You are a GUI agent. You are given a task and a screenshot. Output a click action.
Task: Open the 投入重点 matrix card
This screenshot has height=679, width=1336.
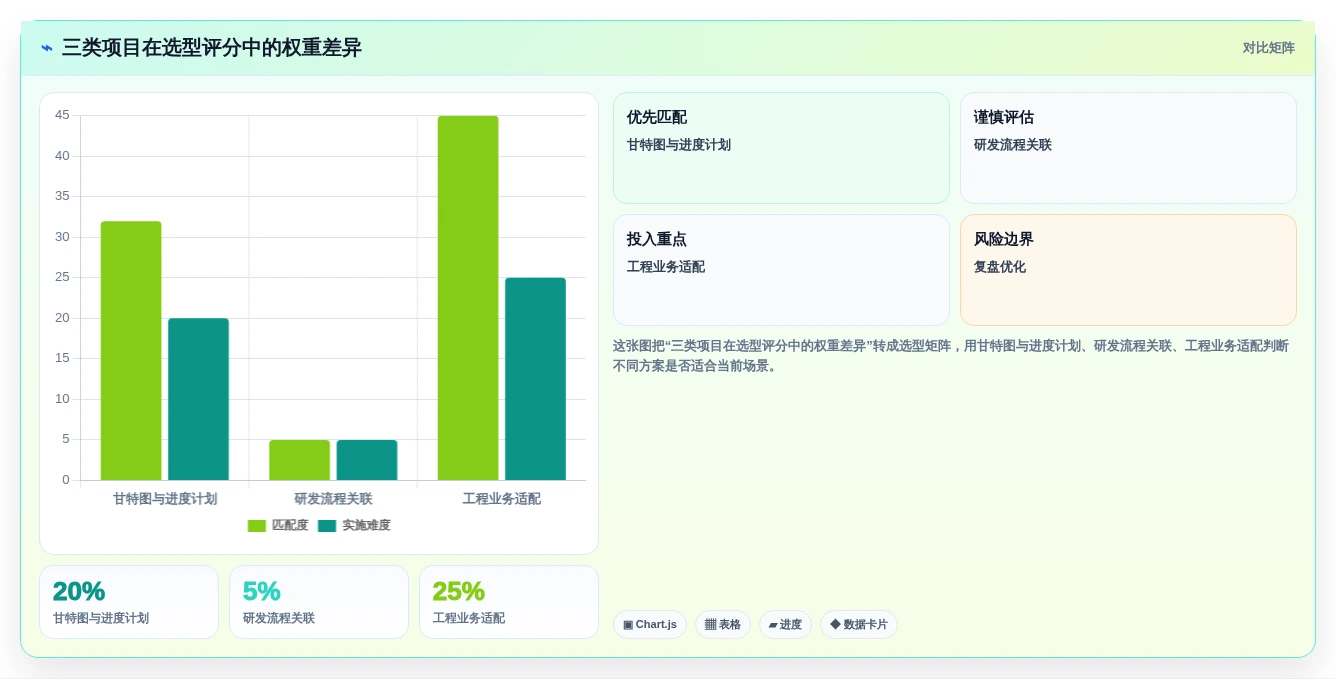point(781,270)
